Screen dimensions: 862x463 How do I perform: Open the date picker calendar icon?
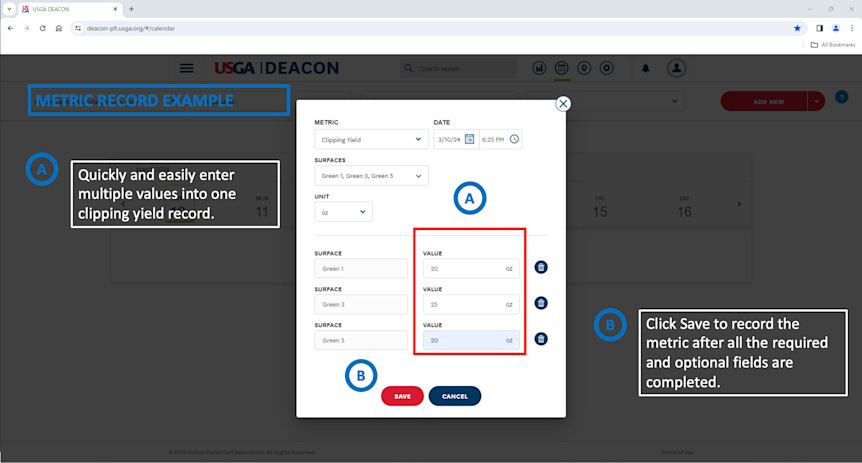pos(469,139)
